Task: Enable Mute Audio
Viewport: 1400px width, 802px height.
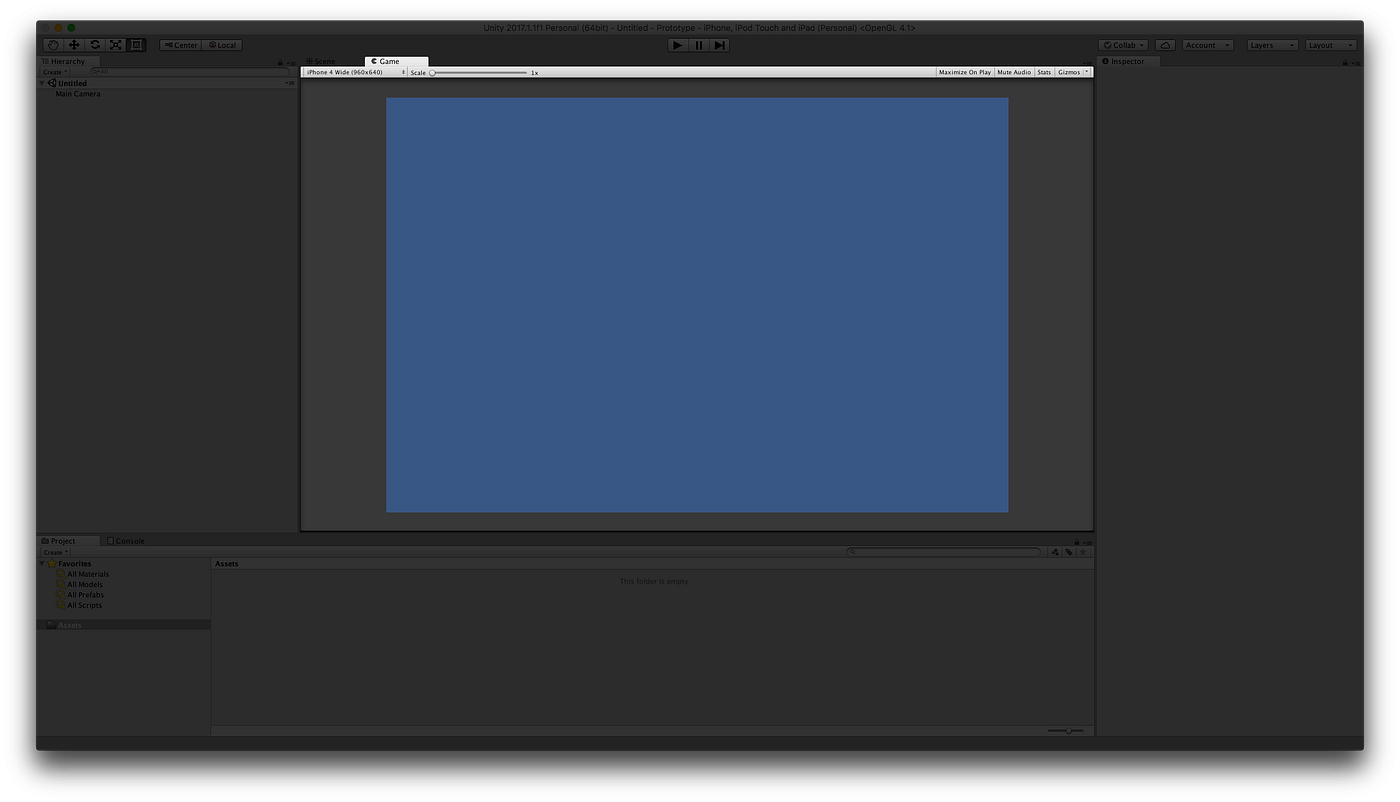Action: 1013,71
